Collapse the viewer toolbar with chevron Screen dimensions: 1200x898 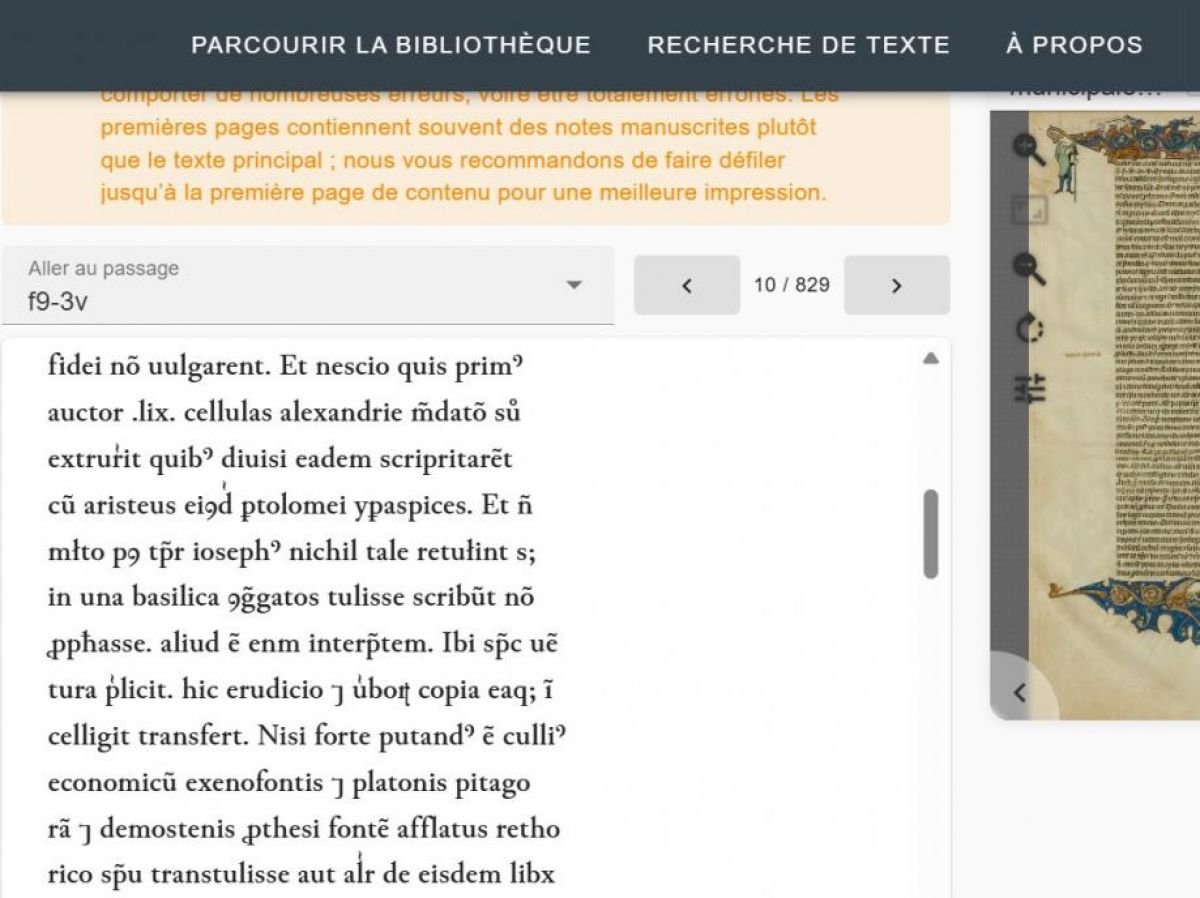coord(1019,692)
